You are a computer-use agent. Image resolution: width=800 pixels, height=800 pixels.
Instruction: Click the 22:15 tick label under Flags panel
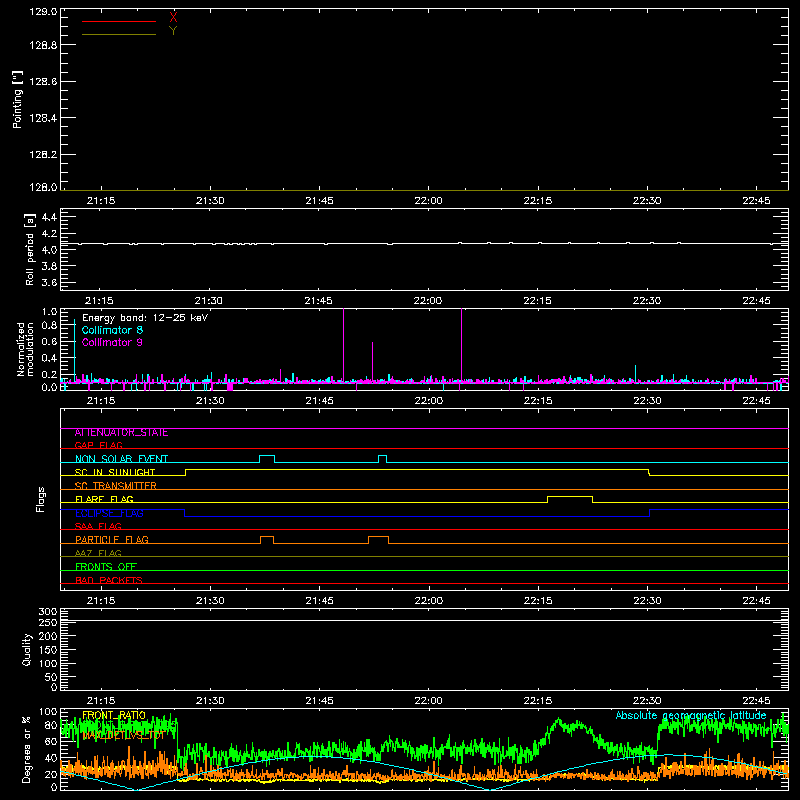(x=538, y=601)
